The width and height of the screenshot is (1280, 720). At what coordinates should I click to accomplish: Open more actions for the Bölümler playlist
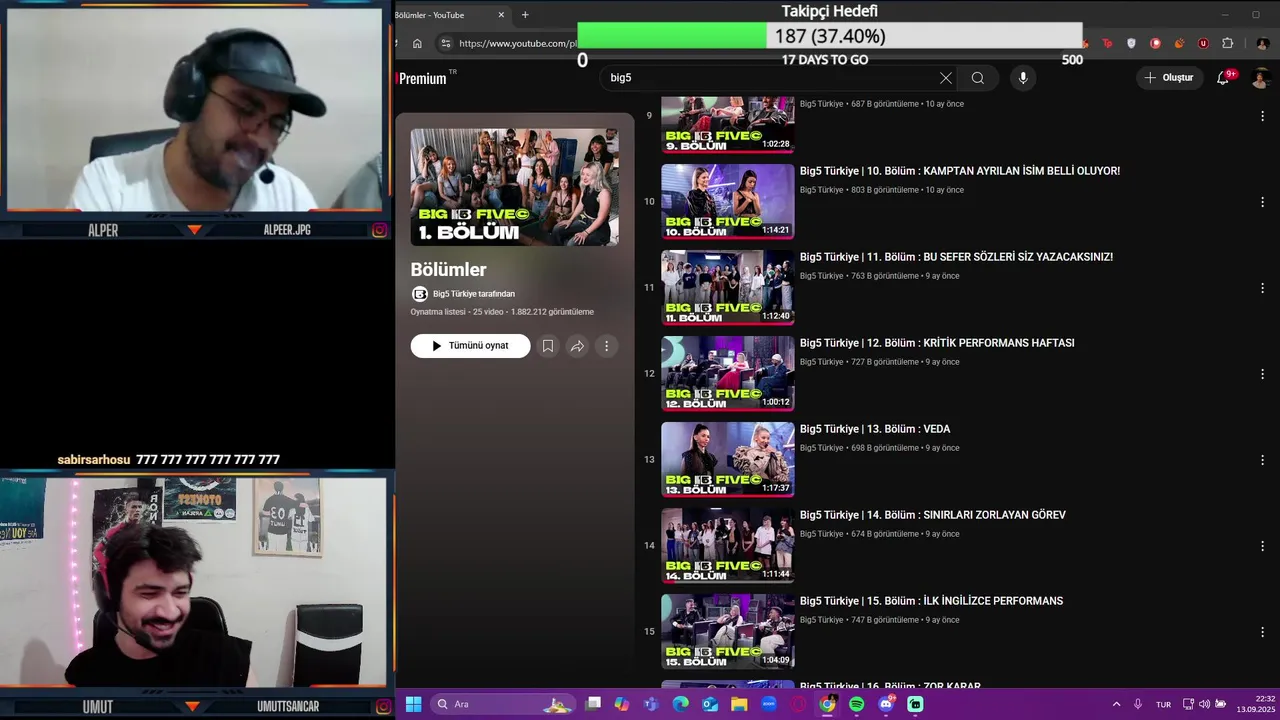606,346
